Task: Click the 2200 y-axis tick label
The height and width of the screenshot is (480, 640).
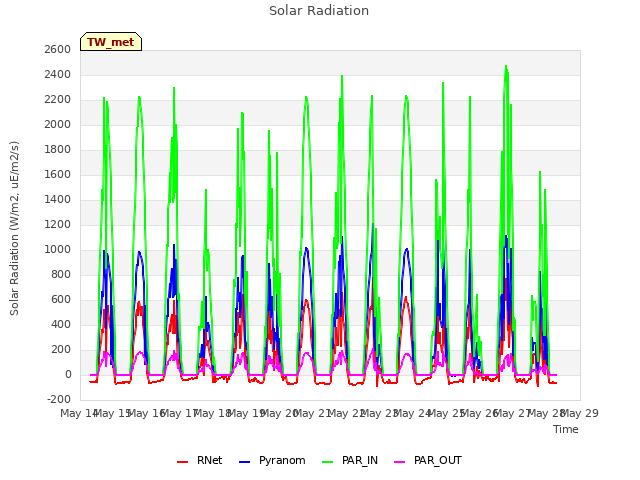Action: 58,100
